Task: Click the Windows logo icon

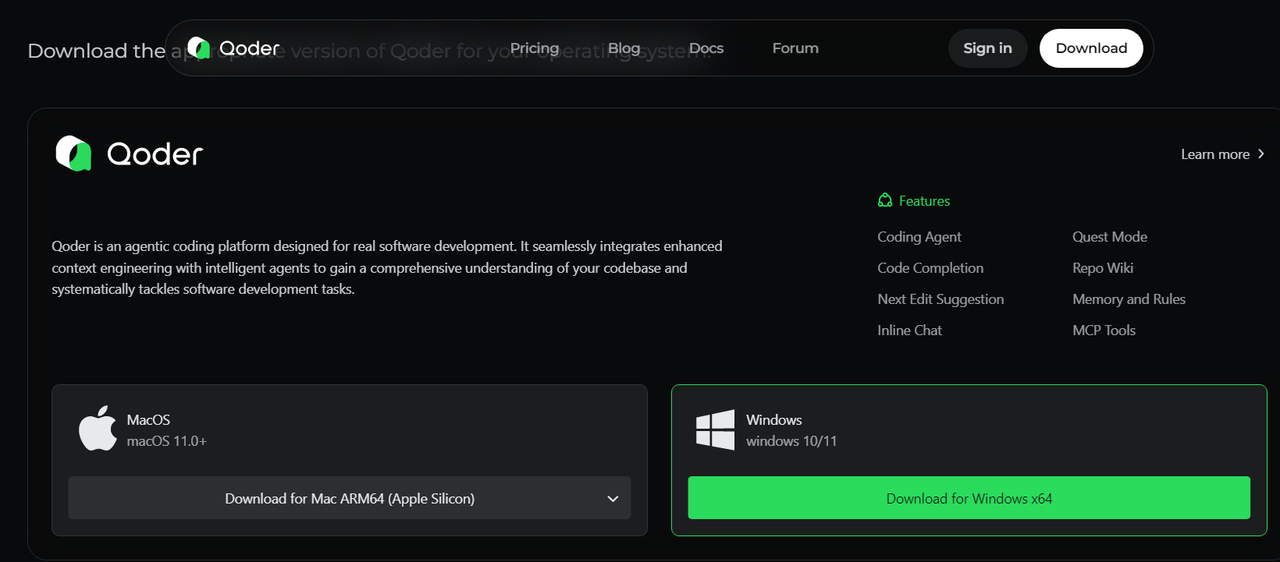Action: click(x=716, y=430)
